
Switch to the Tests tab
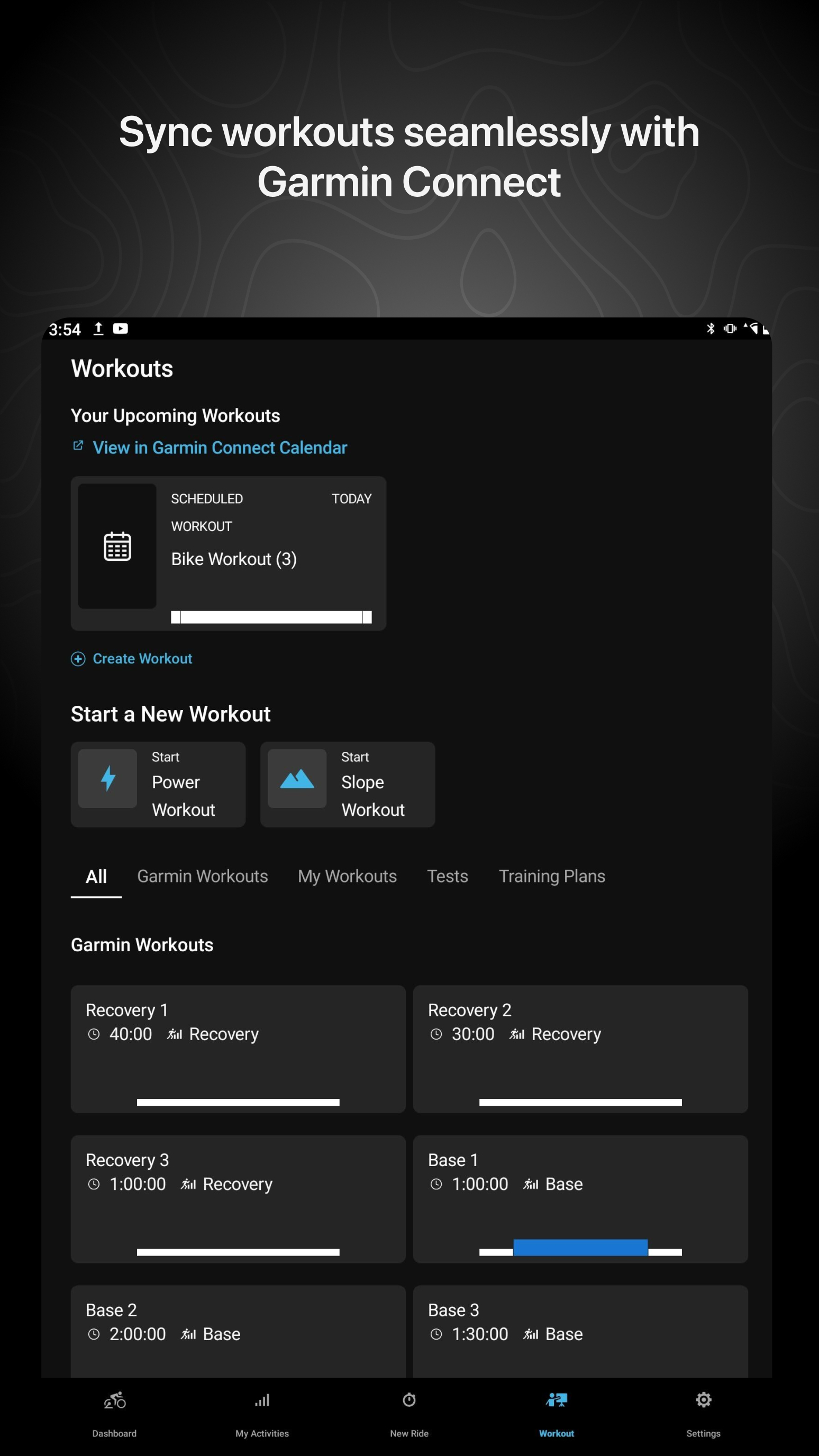447,876
